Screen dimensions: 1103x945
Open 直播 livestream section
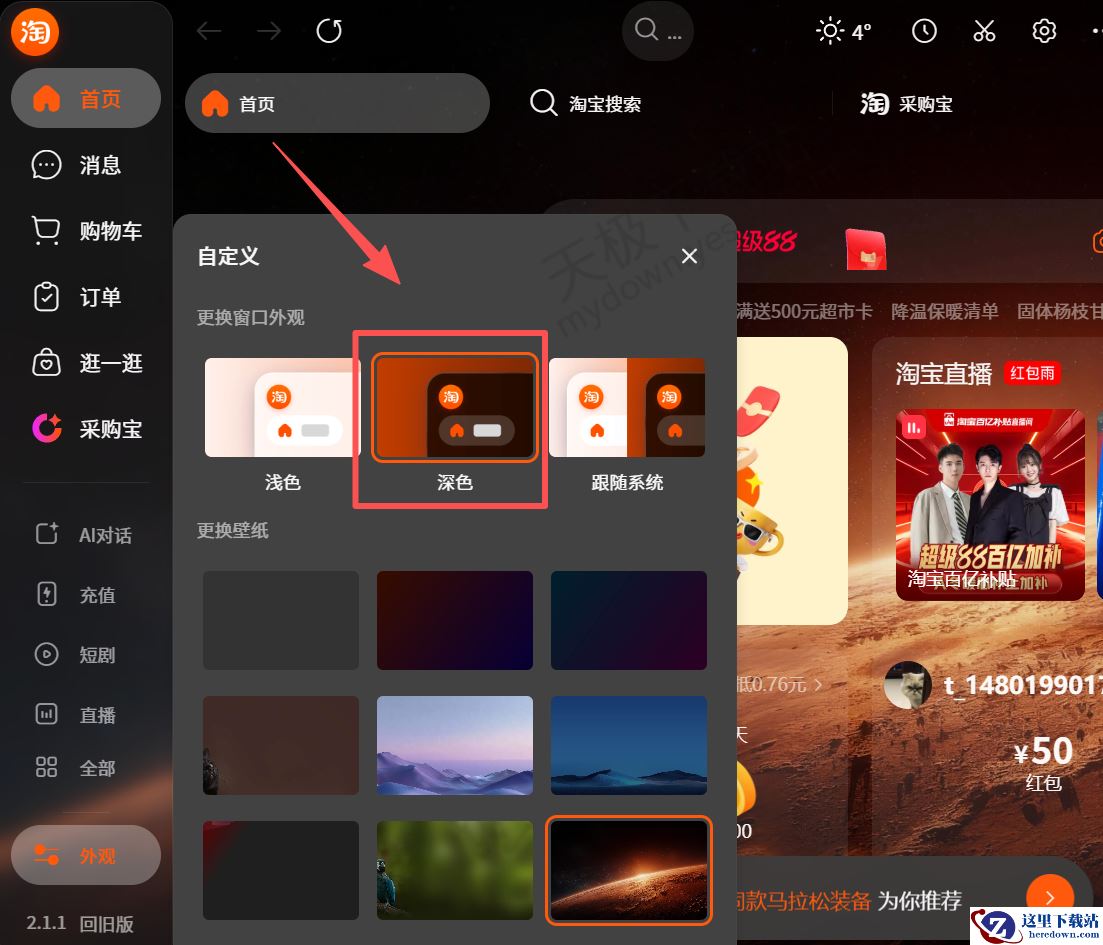[x=85, y=714]
